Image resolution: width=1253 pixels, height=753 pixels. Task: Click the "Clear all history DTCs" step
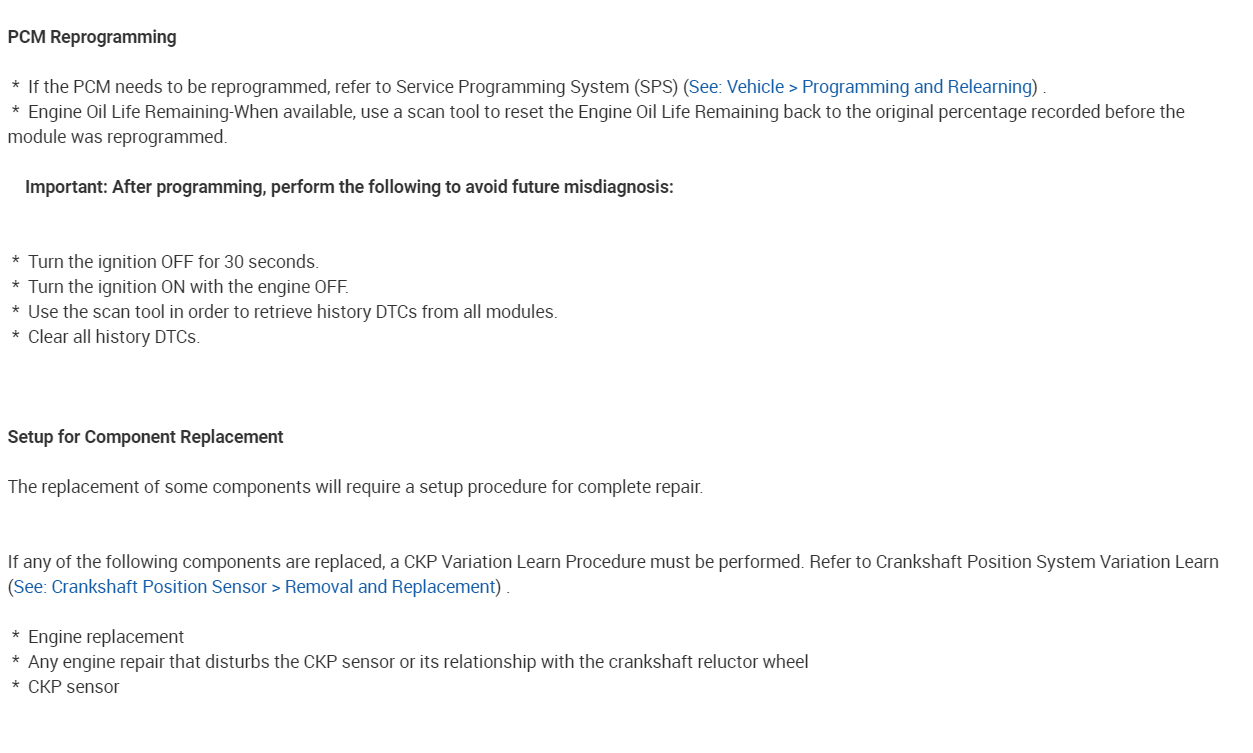pyautogui.click(x=114, y=337)
